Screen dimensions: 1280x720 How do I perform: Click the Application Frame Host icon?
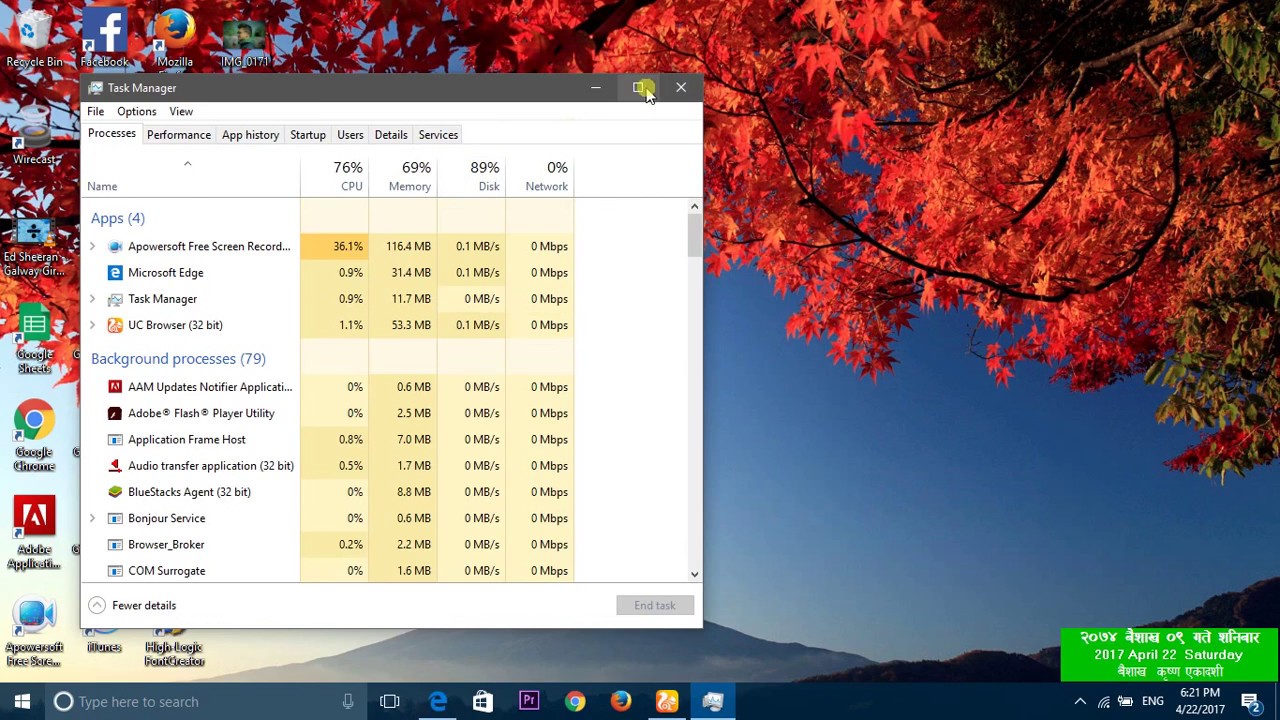[x=115, y=439]
